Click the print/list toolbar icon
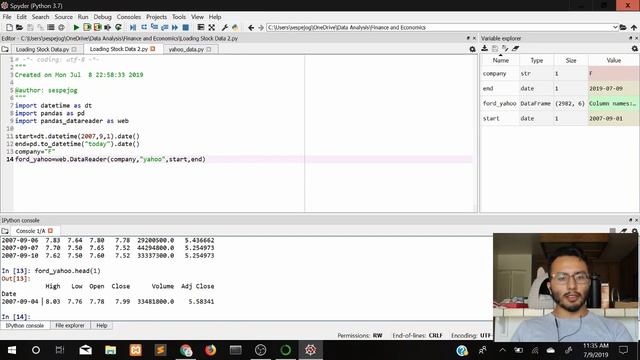 pyautogui.click(x=51, y=27)
